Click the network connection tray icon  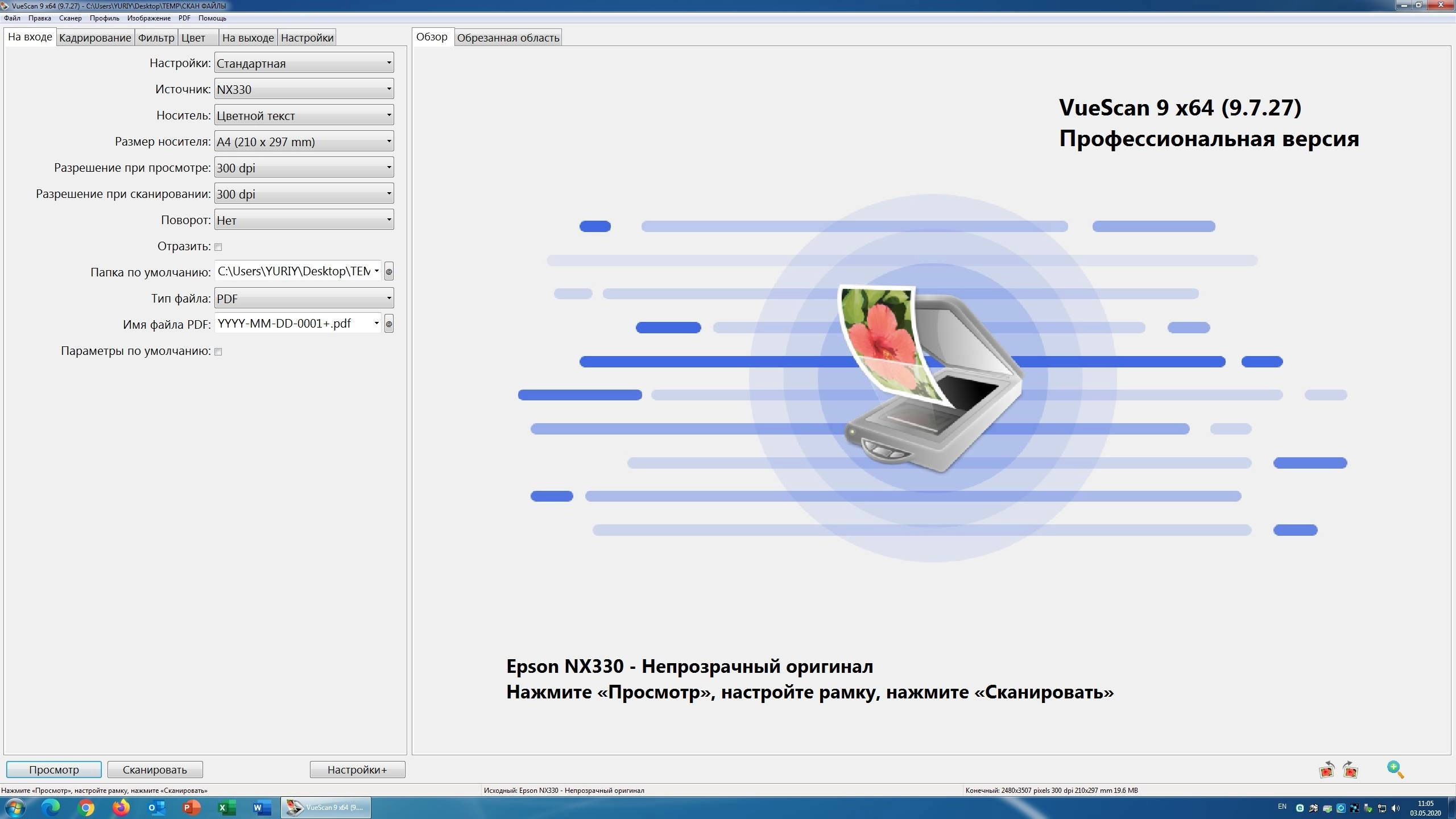tap(1382, 808)
